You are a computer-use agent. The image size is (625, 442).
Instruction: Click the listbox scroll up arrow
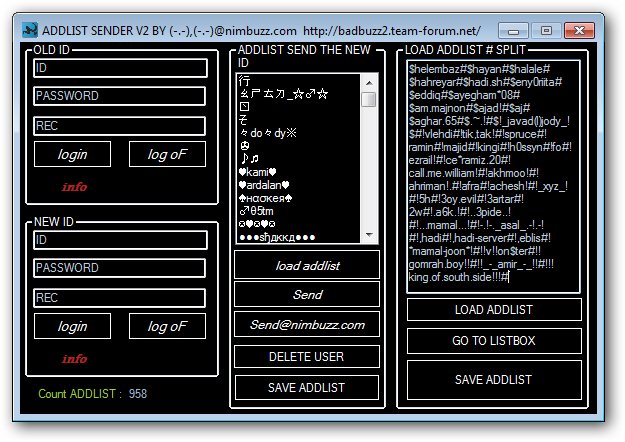pyautogui.click(x=369, y=83)
